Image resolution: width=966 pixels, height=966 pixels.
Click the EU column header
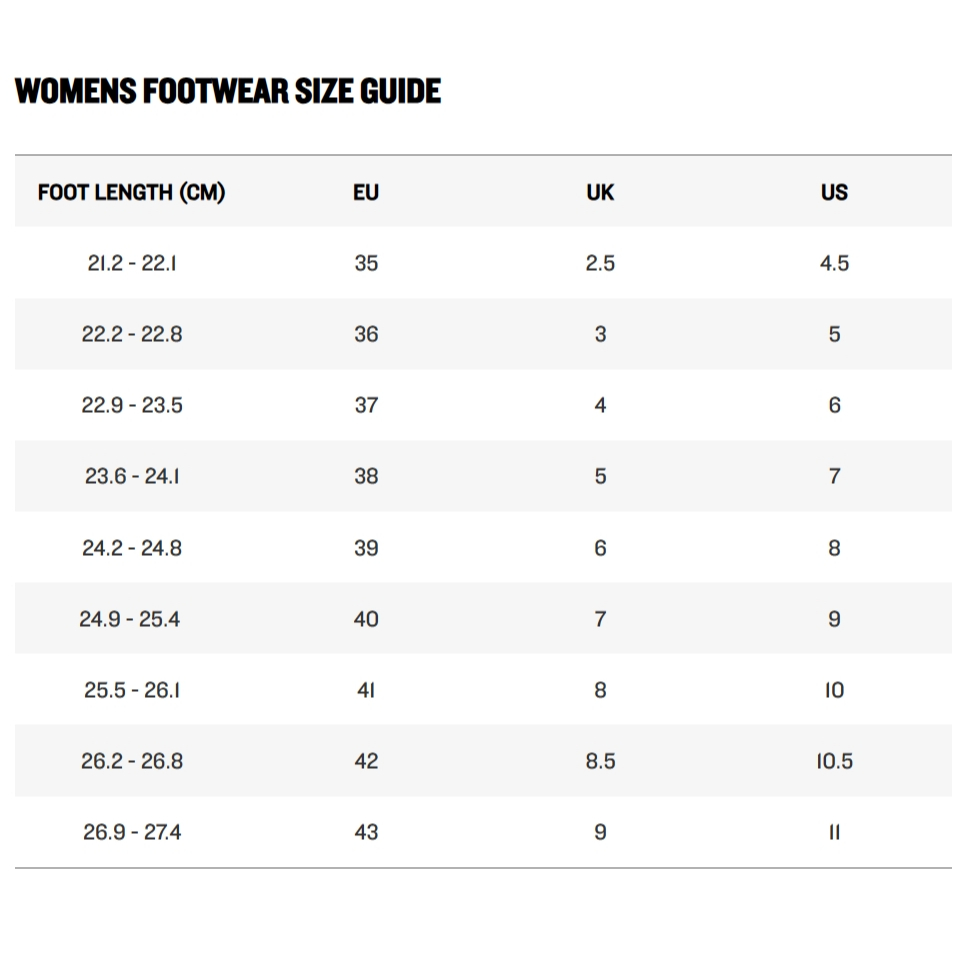tap(366, 192)
